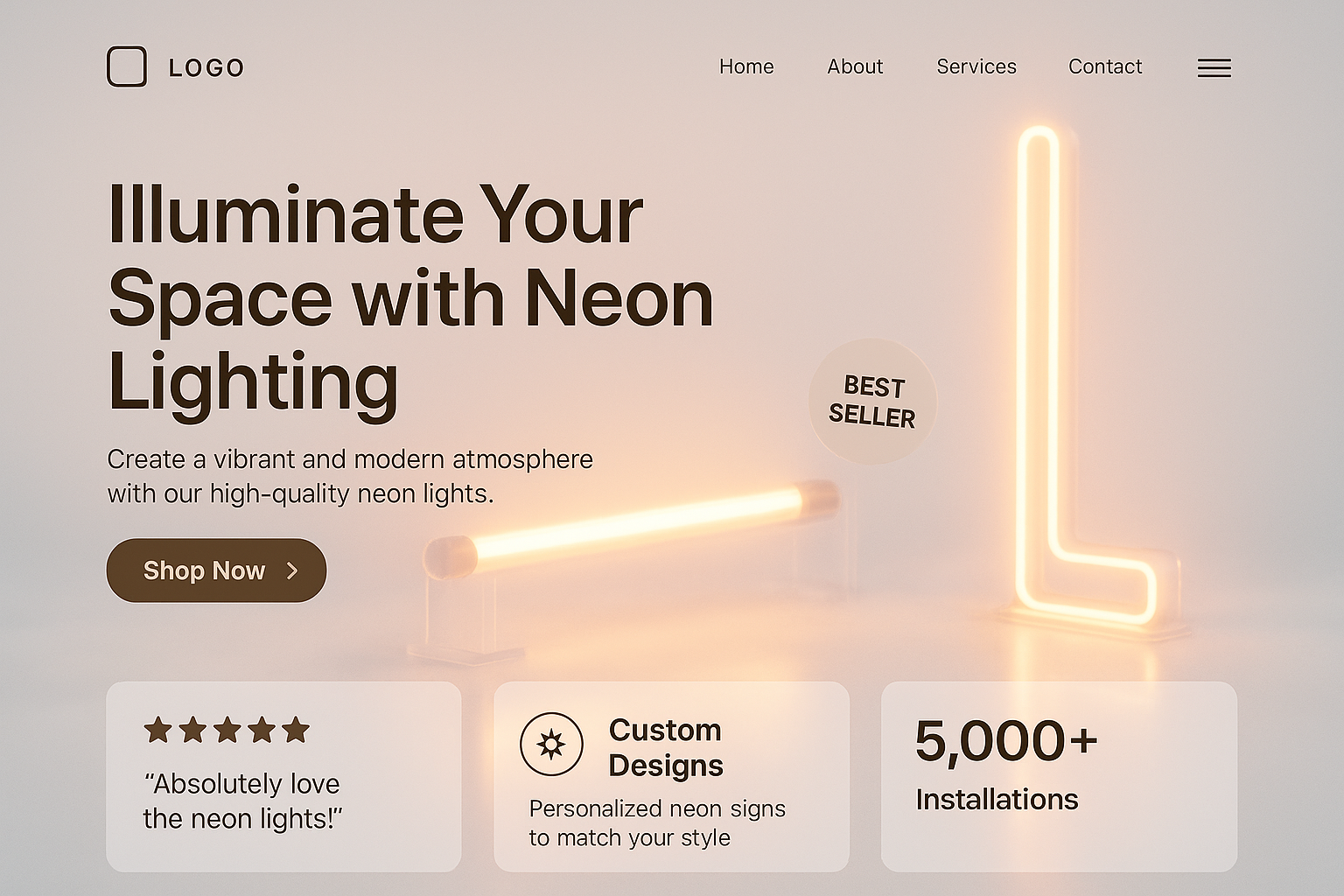
Task: Click the arrow in Shop Now button
Action: coord(292,570)
